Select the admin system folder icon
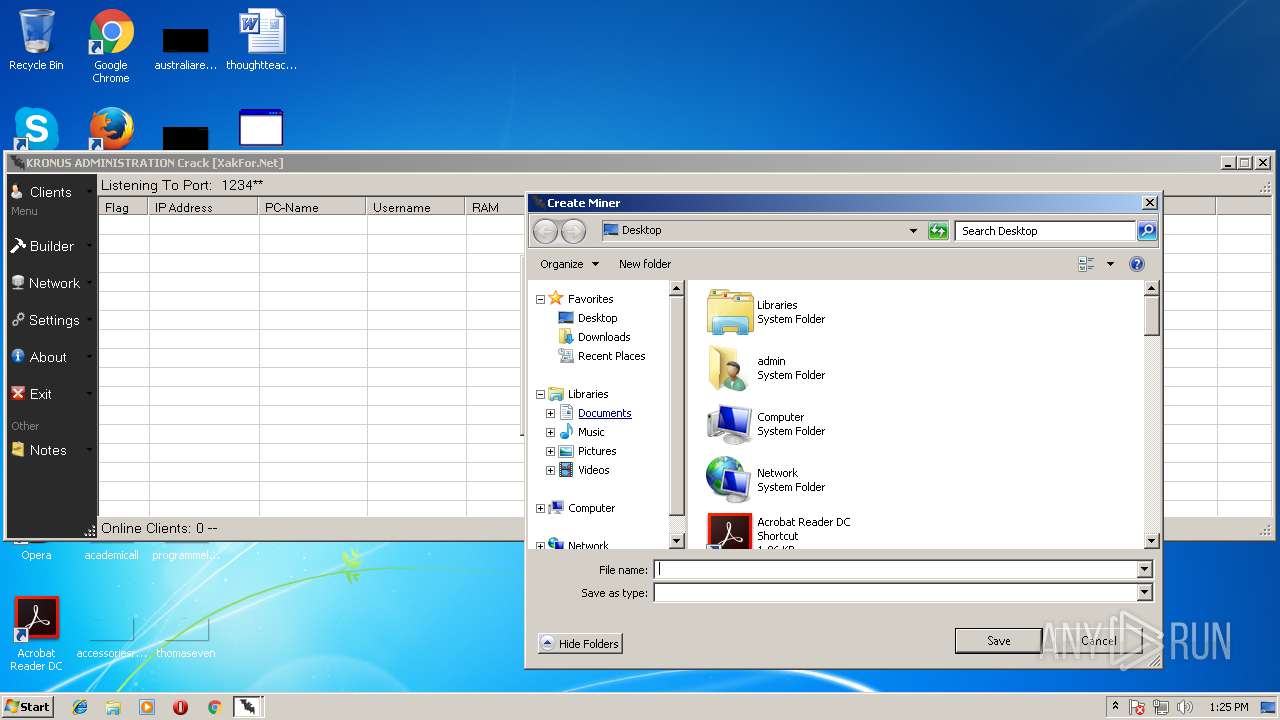Image resolution: width=1280 pixels, height=720 pixels. (729, 368)
